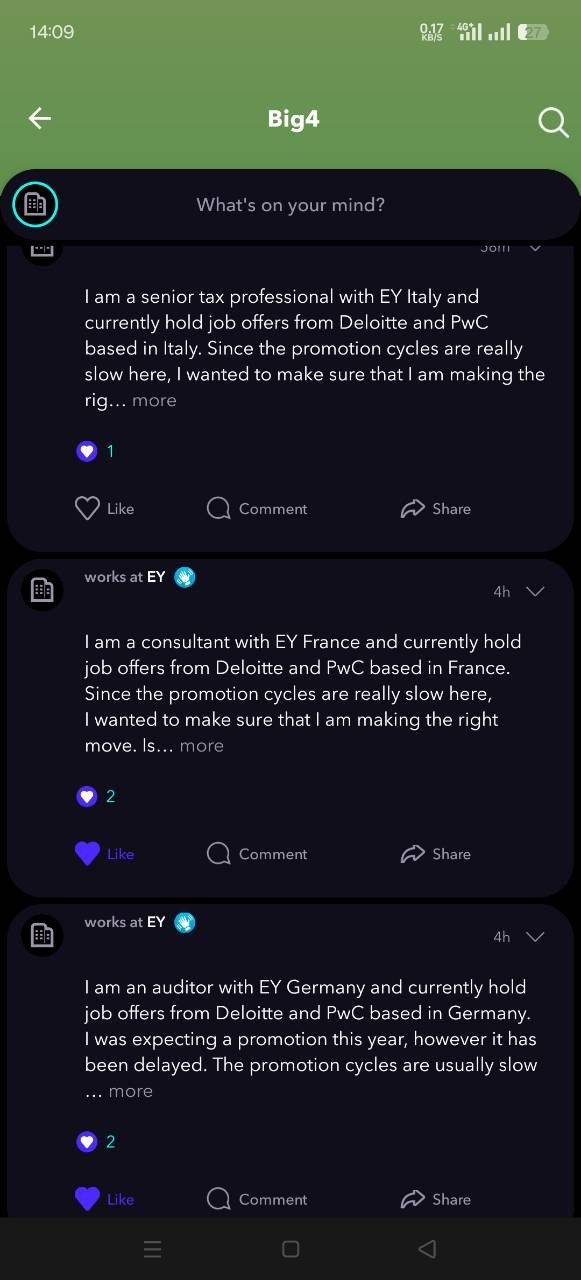
Task: Expand the EY France post with more
Action: pos(201,745)
